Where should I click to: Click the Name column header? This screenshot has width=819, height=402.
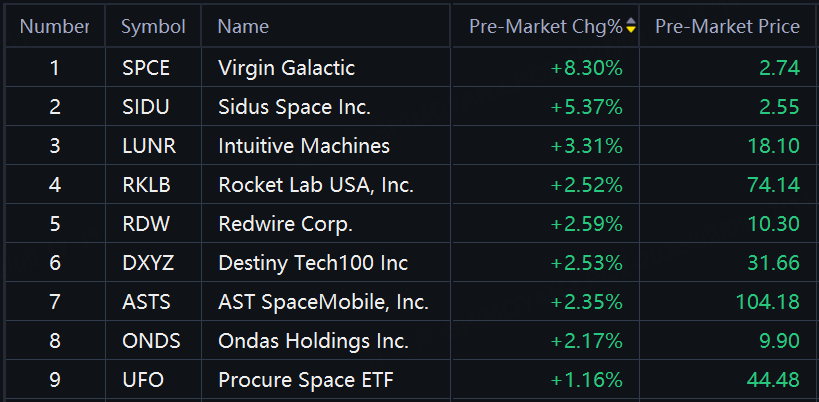point(243,26)
